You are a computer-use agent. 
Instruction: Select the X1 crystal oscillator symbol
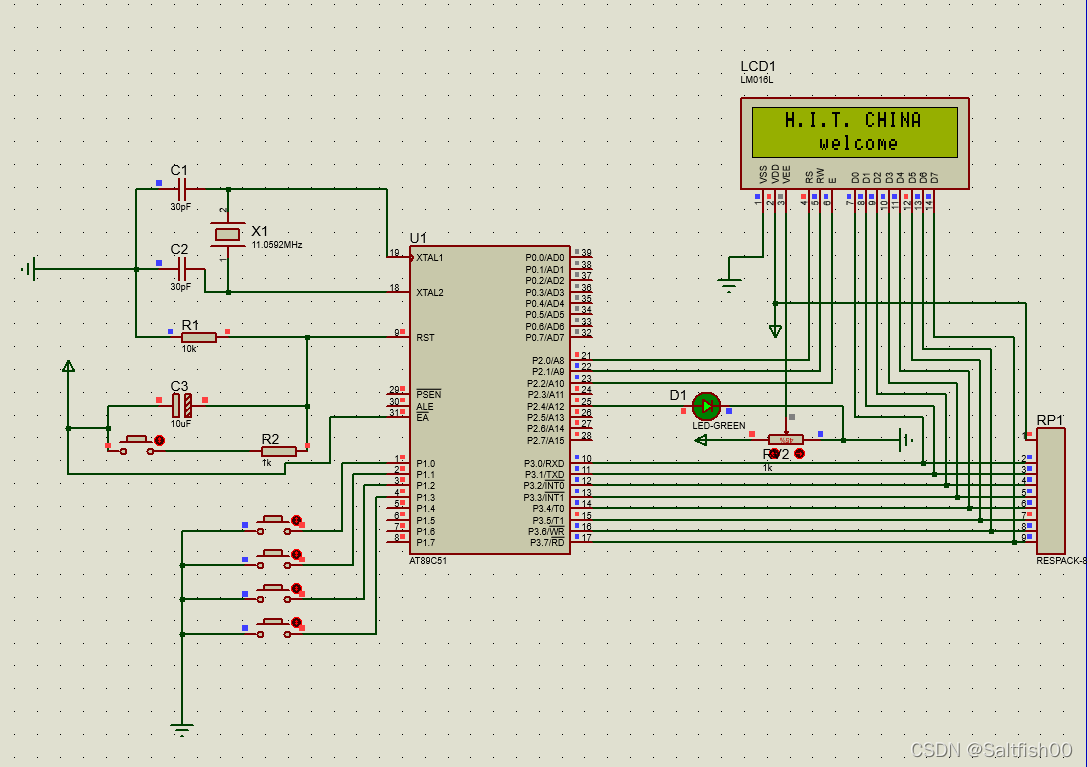(228, 235)
